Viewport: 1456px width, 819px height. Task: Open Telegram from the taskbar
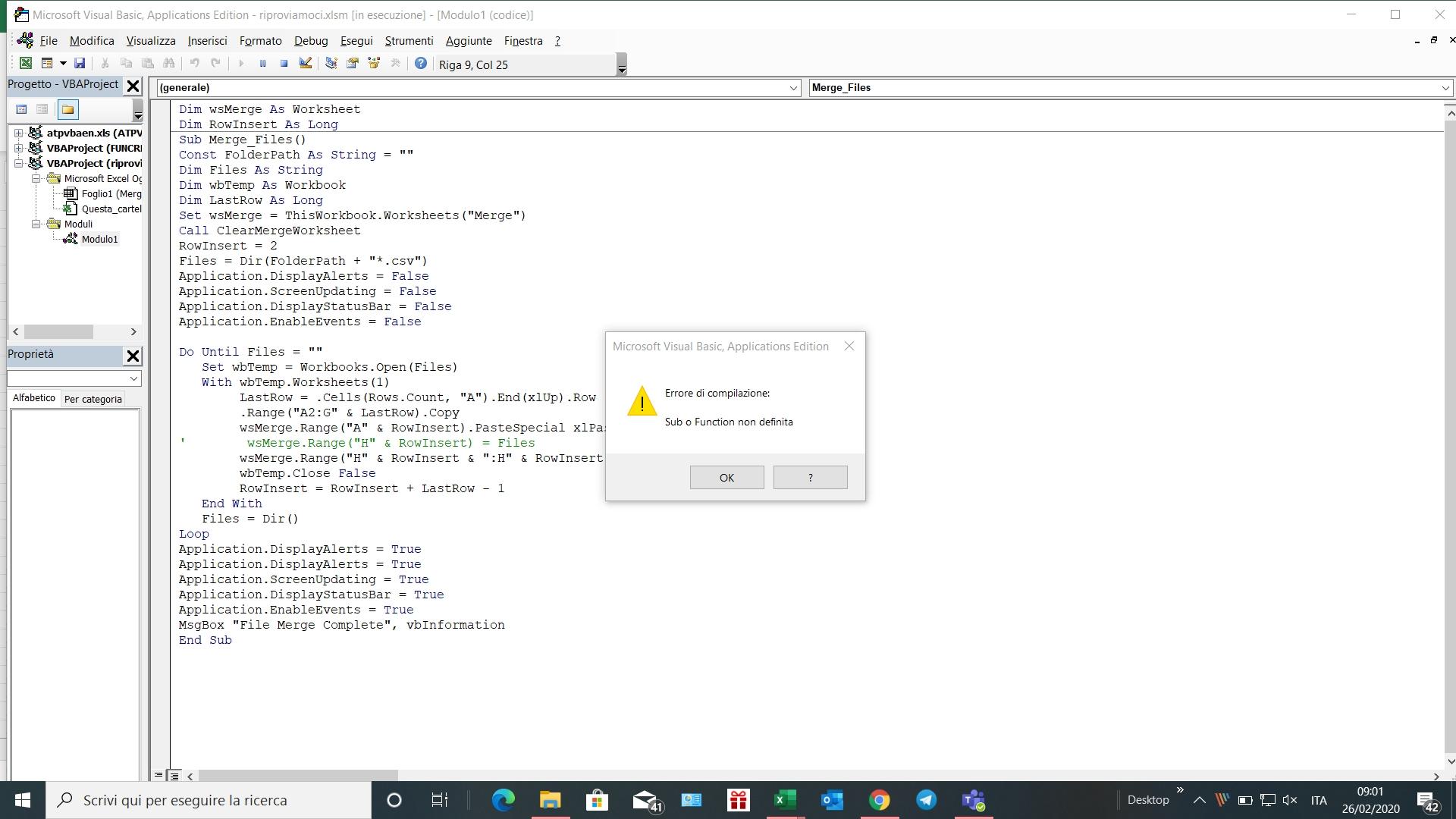[x=926, y=800]
